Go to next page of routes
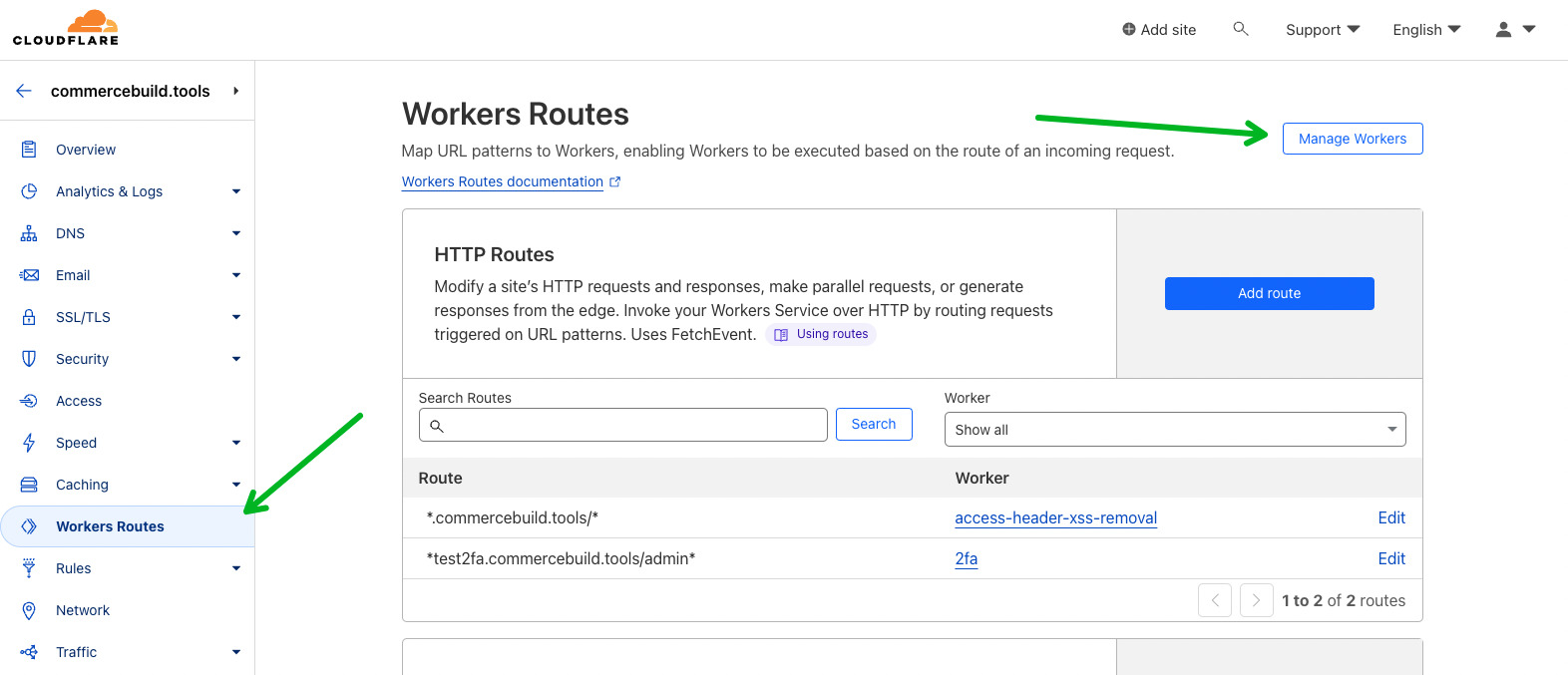This screenshot has height=675, width=1568. [1257, 600]
